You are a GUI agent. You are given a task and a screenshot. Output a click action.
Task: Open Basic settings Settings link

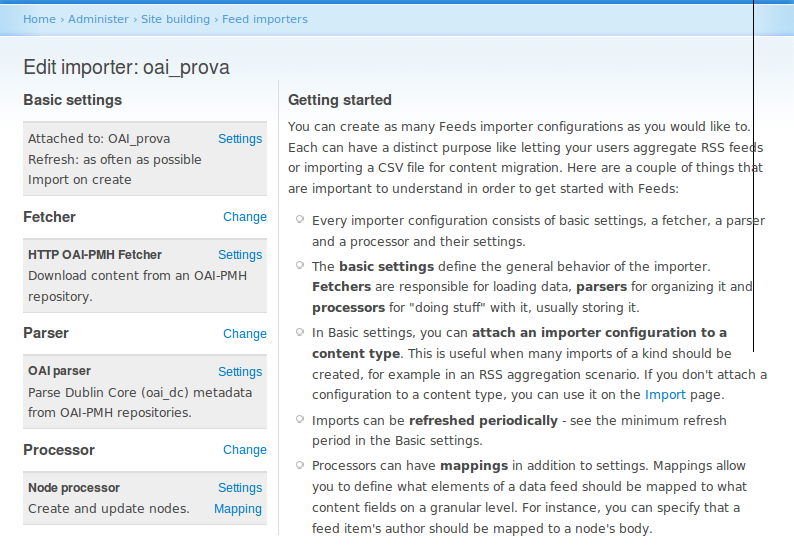click(x=240, y=139)
